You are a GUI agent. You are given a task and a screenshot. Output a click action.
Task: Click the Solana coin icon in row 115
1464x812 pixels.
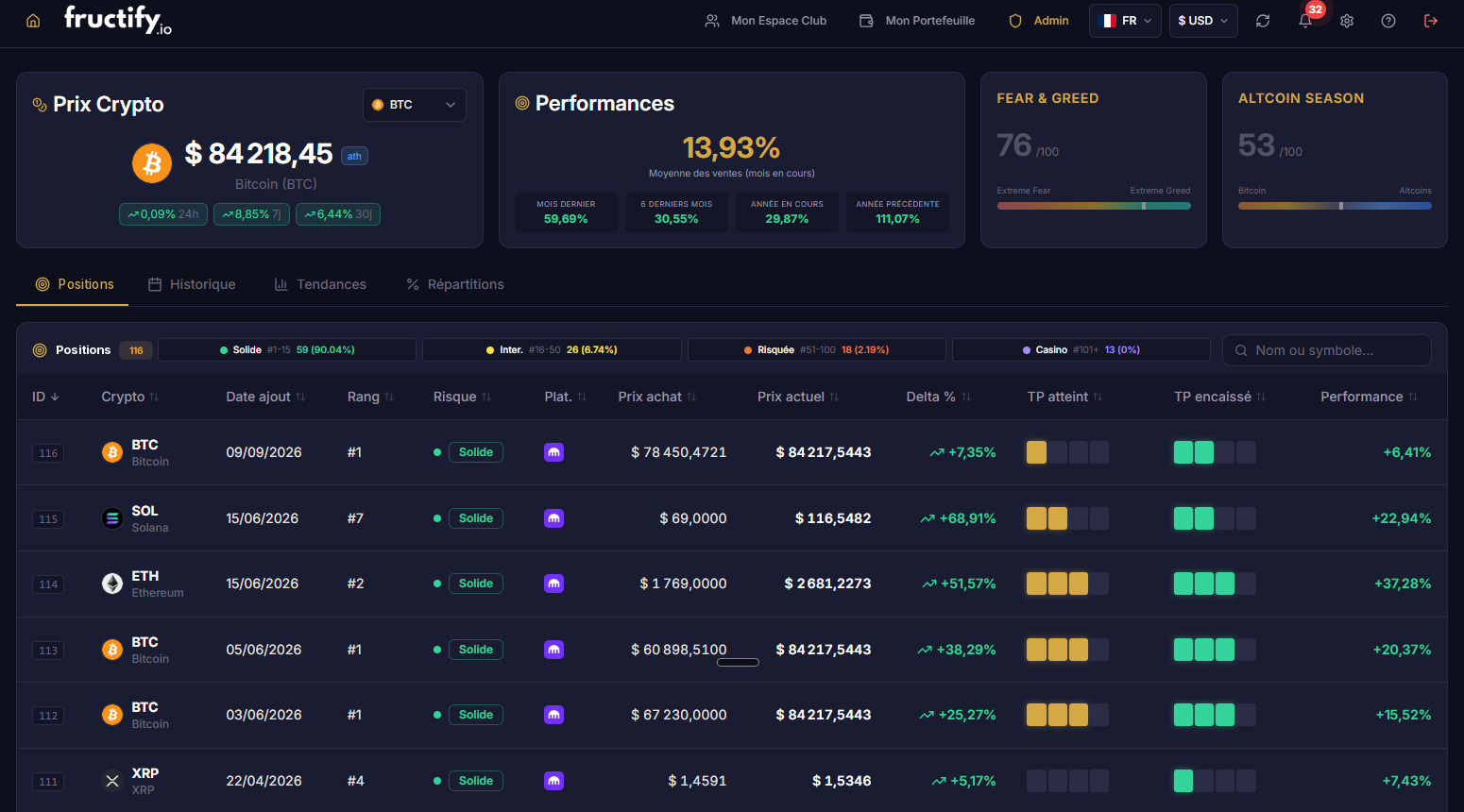(x=112, y=518)
